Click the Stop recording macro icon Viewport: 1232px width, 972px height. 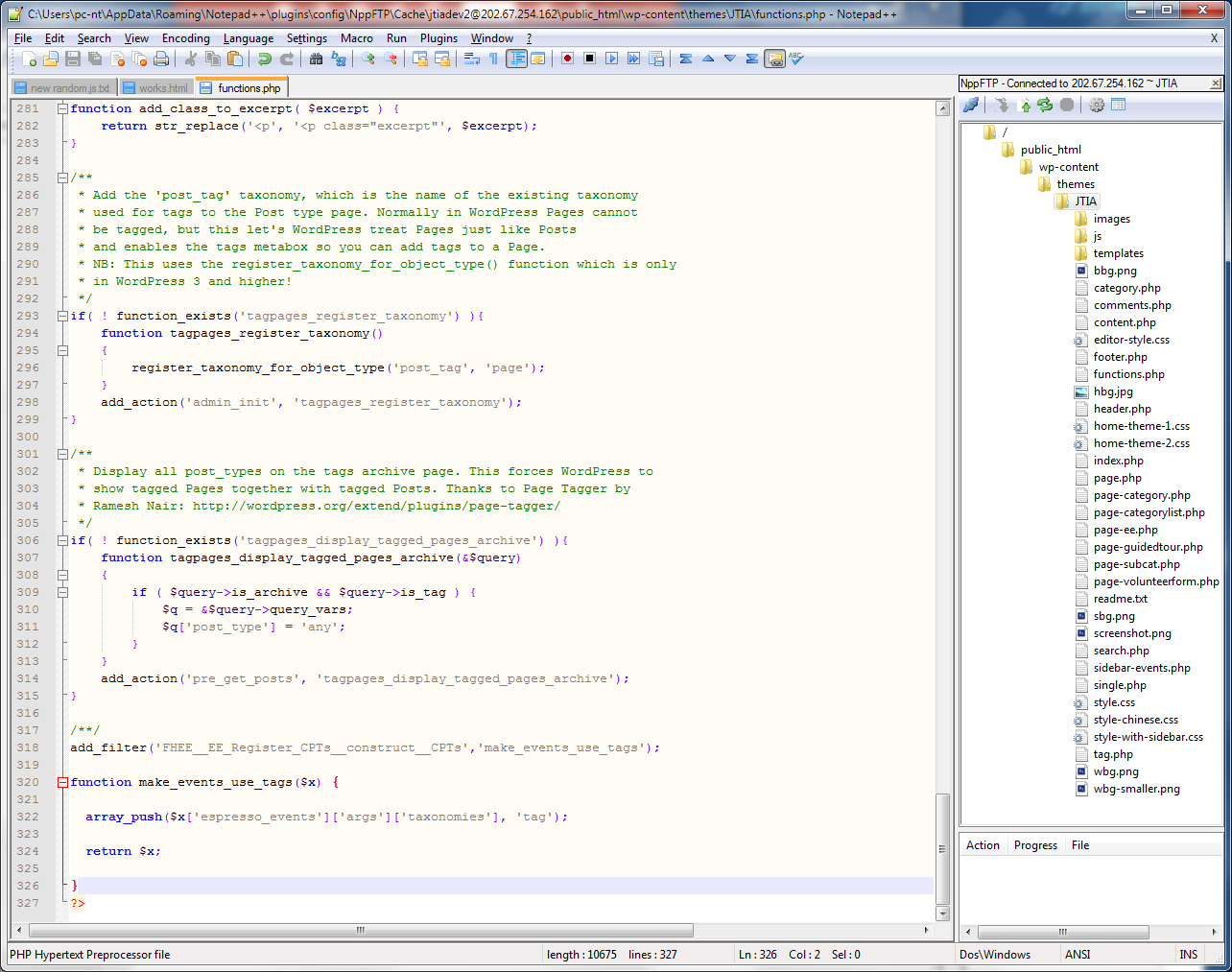589,59
